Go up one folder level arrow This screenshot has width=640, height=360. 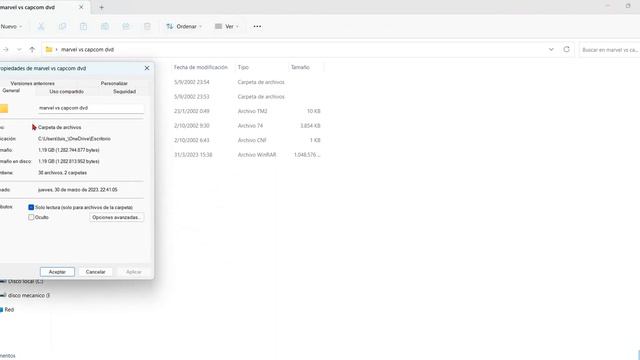pyautogui.click(x=32, y=49)
